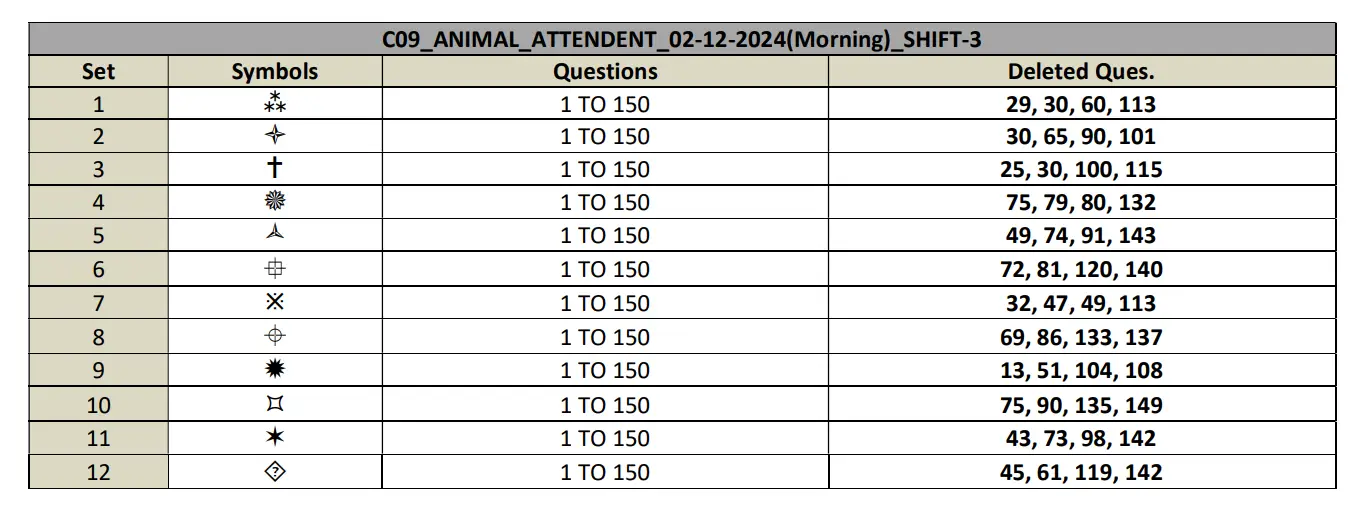The height and width of the screenshot is (516, 1362).
Task: Click the Set number 6 cell
Action: click(98, 269)
